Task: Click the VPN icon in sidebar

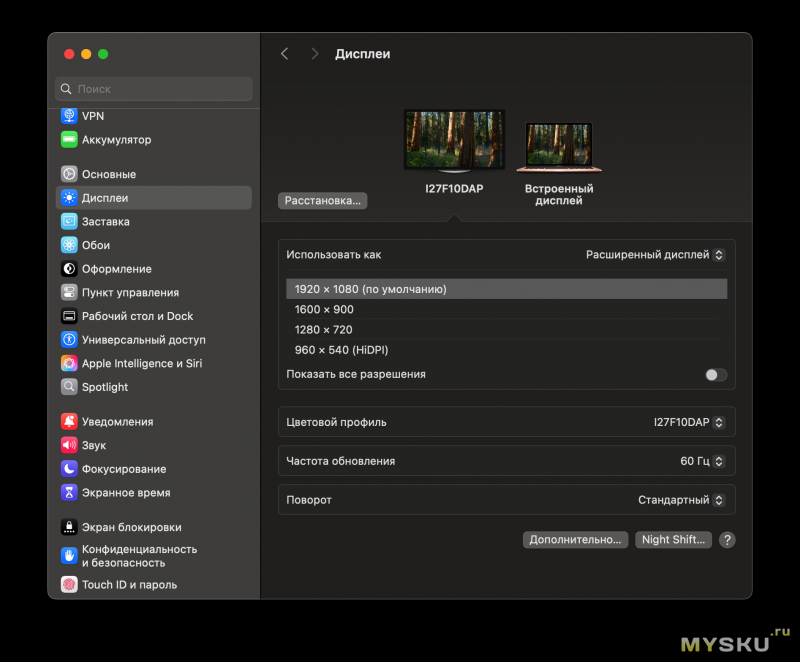Action: coord(69,116)
